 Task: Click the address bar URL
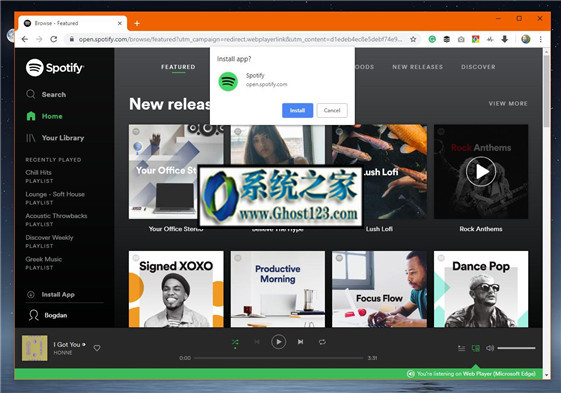pos(240,39)
